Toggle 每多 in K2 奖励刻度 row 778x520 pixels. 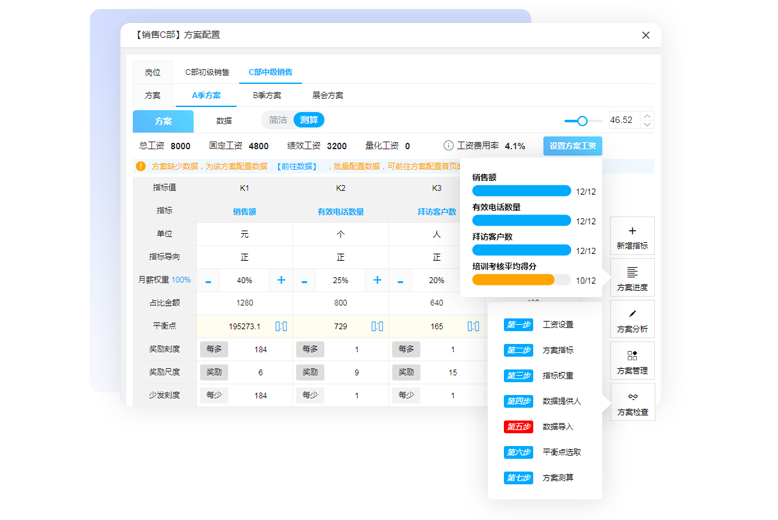click(x=310, y=349)
